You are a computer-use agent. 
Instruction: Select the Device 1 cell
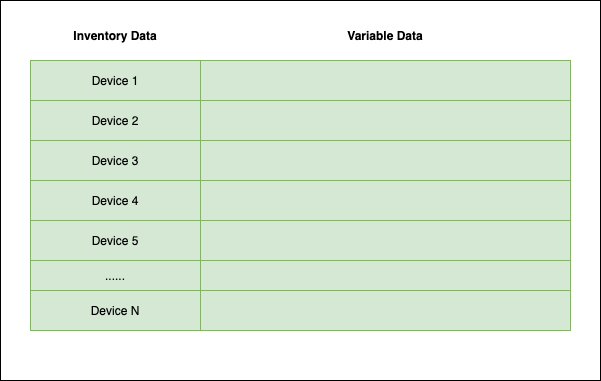[115, 80]
